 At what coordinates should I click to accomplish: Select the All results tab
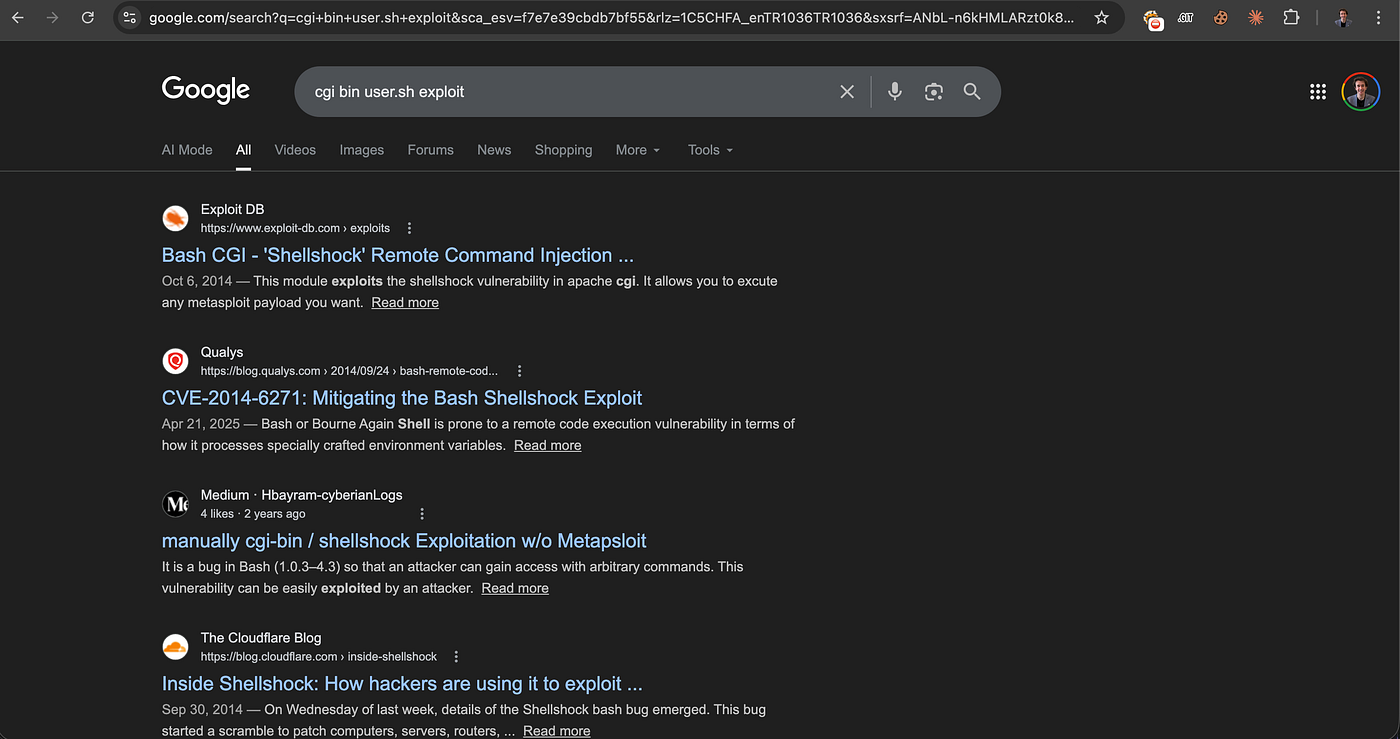point(243,150)
